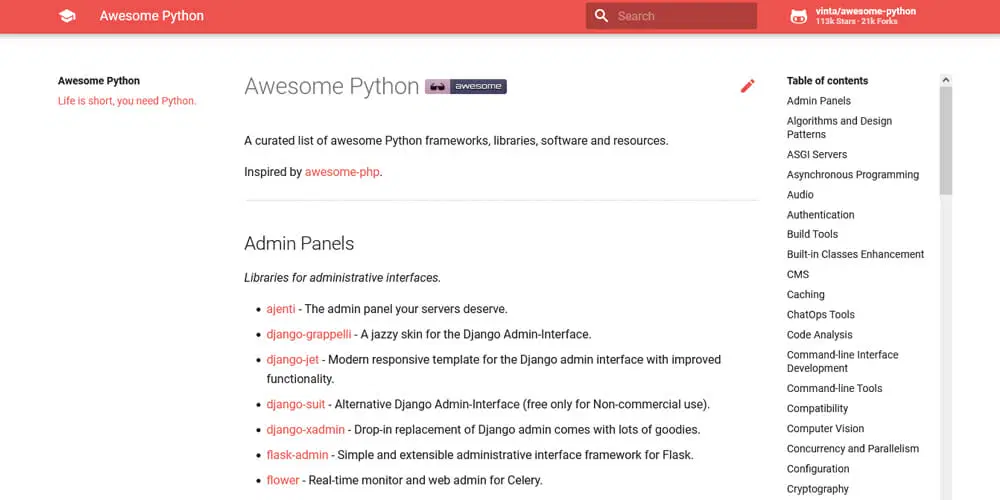Open the django-jet link
The image size is (1000, 500).
[x=293, y=360]
